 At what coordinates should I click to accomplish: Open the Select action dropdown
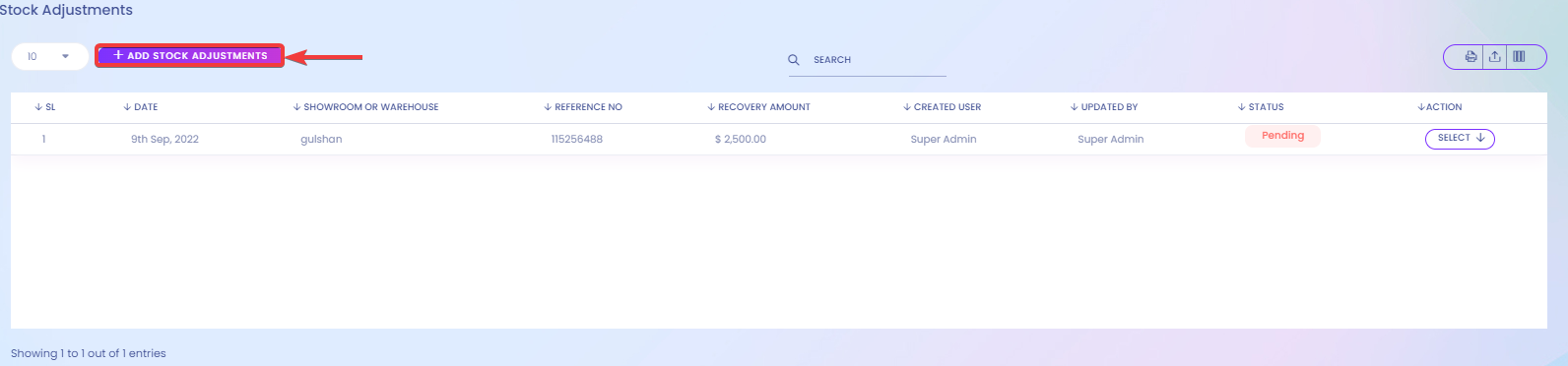(1460, 139)
